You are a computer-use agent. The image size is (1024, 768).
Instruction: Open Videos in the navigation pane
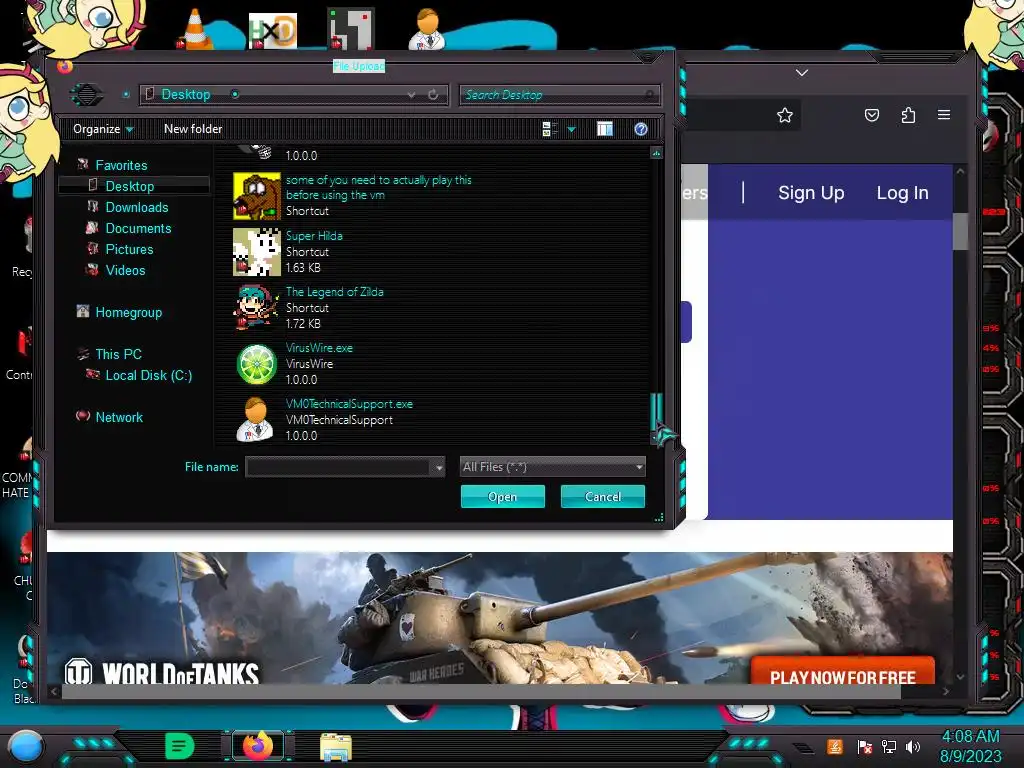tap(125, 270)
